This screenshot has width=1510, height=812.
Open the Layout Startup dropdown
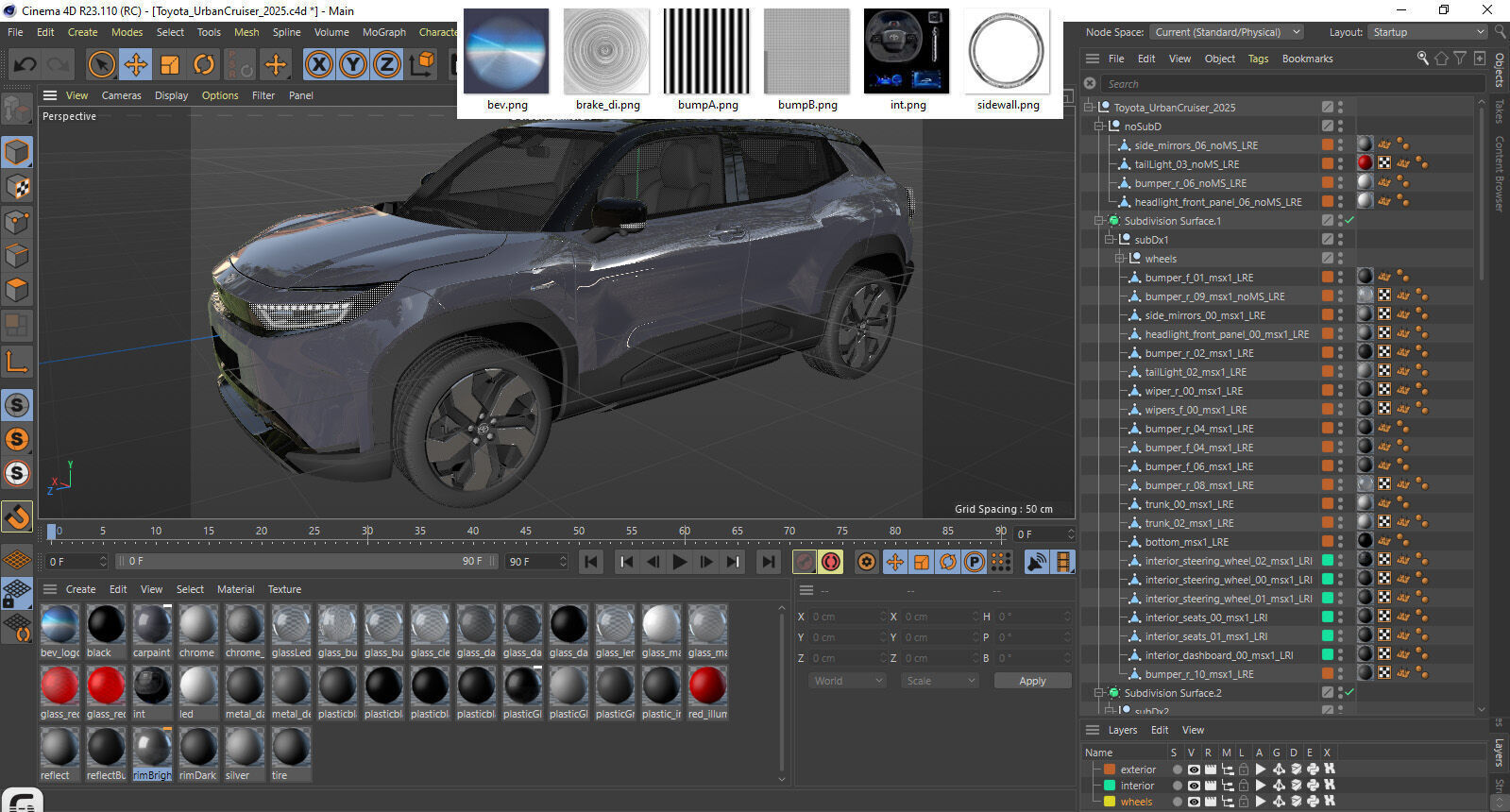1429,32
